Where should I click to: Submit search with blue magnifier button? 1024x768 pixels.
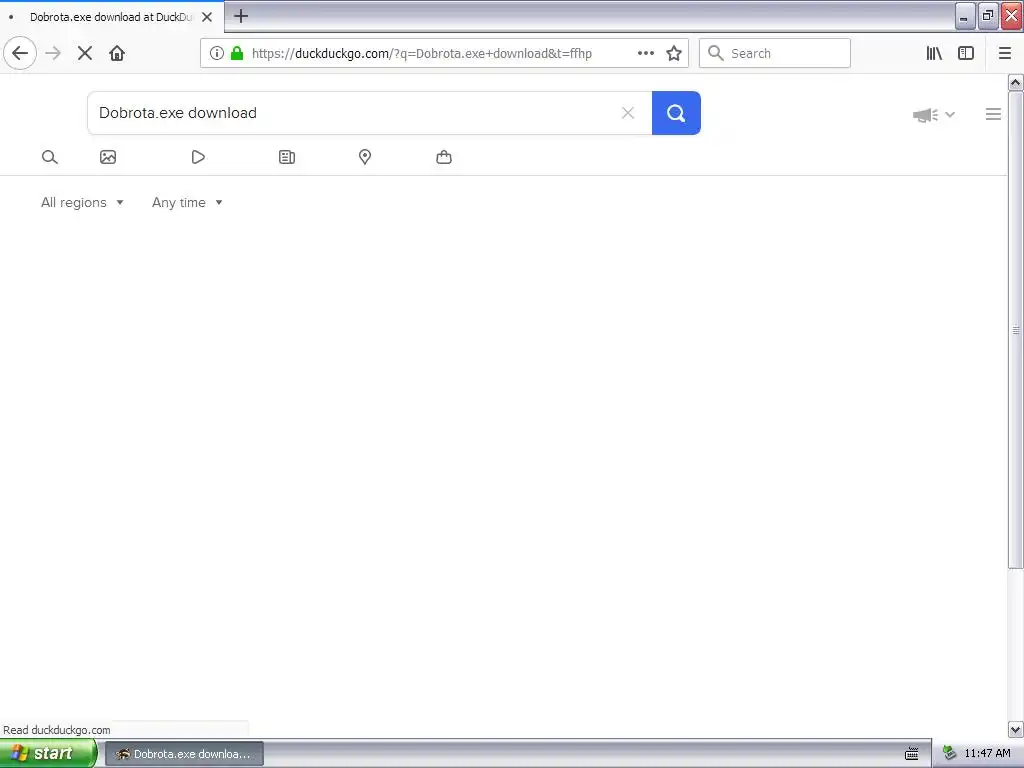coord(676,113)
